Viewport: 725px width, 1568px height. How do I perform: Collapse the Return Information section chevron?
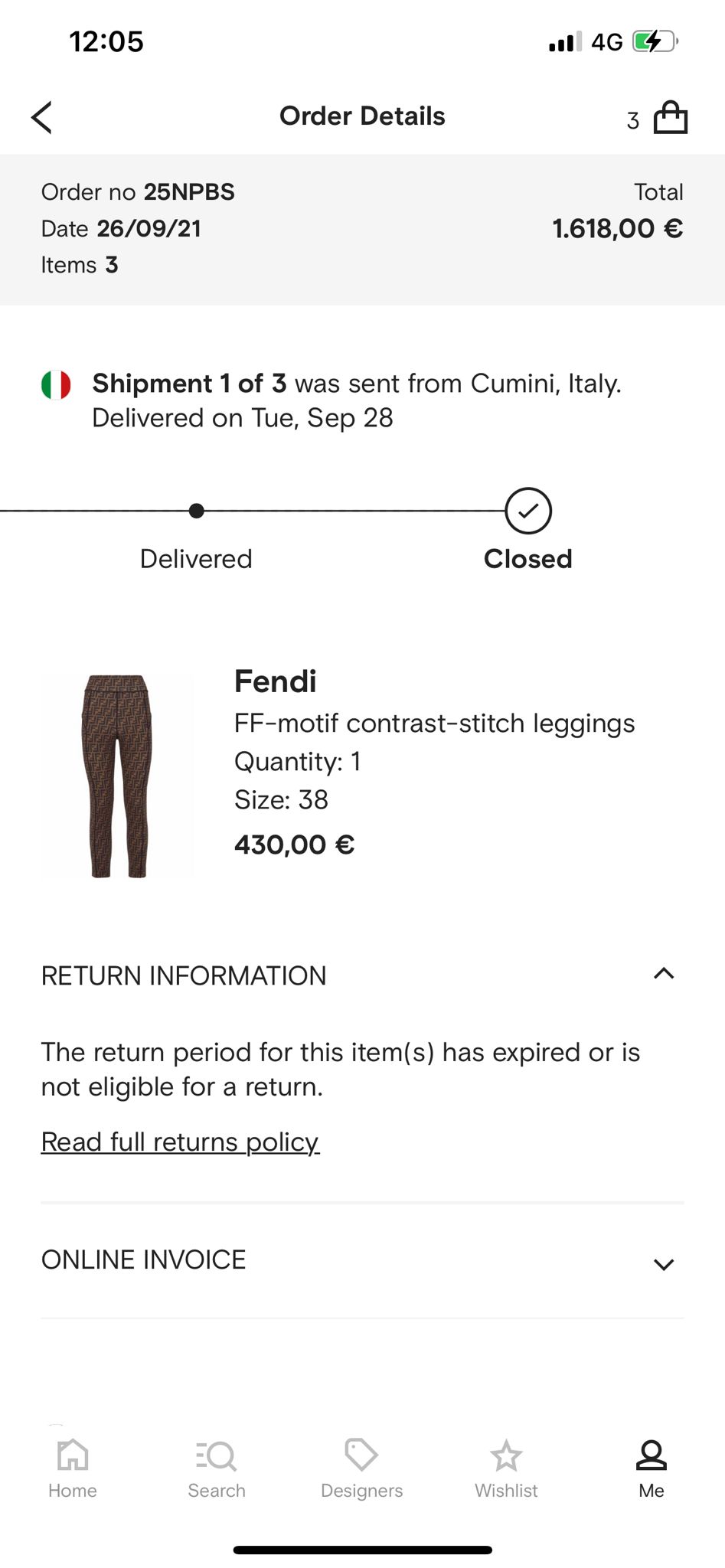pos(664,974)
